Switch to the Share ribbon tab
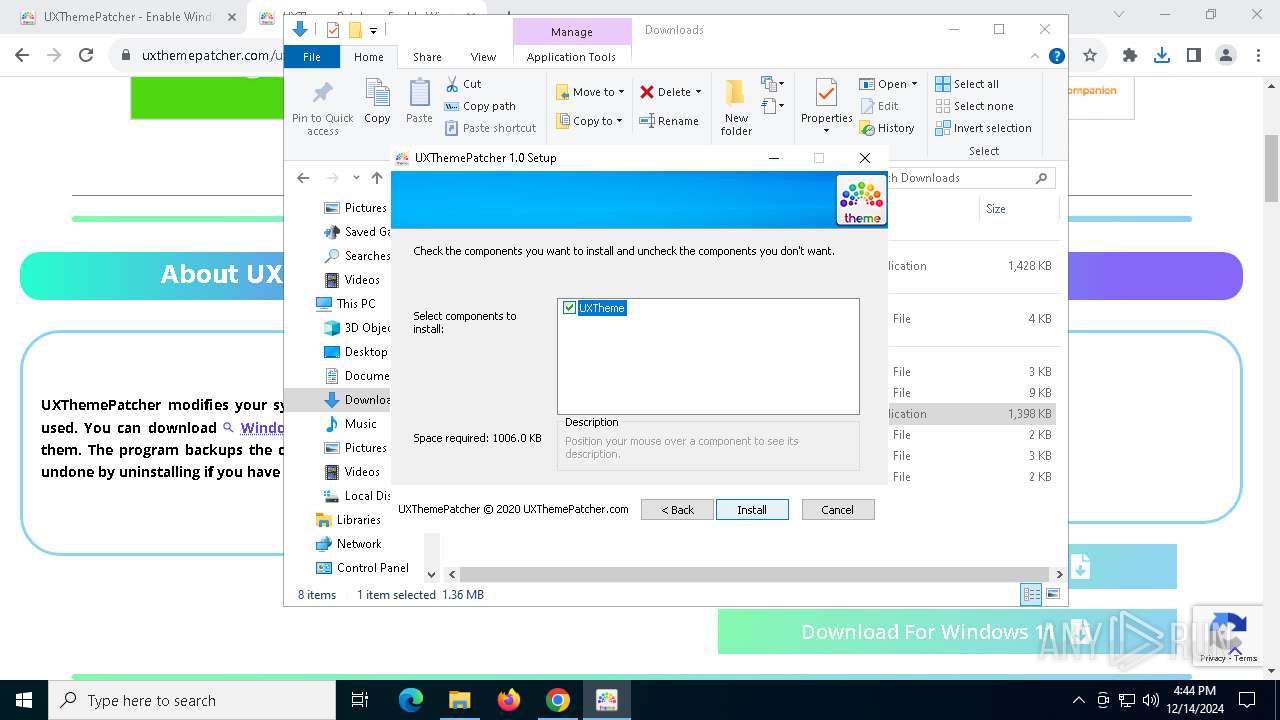The width and height of the screenshot is (1280, 720). (x=427, y=57)
